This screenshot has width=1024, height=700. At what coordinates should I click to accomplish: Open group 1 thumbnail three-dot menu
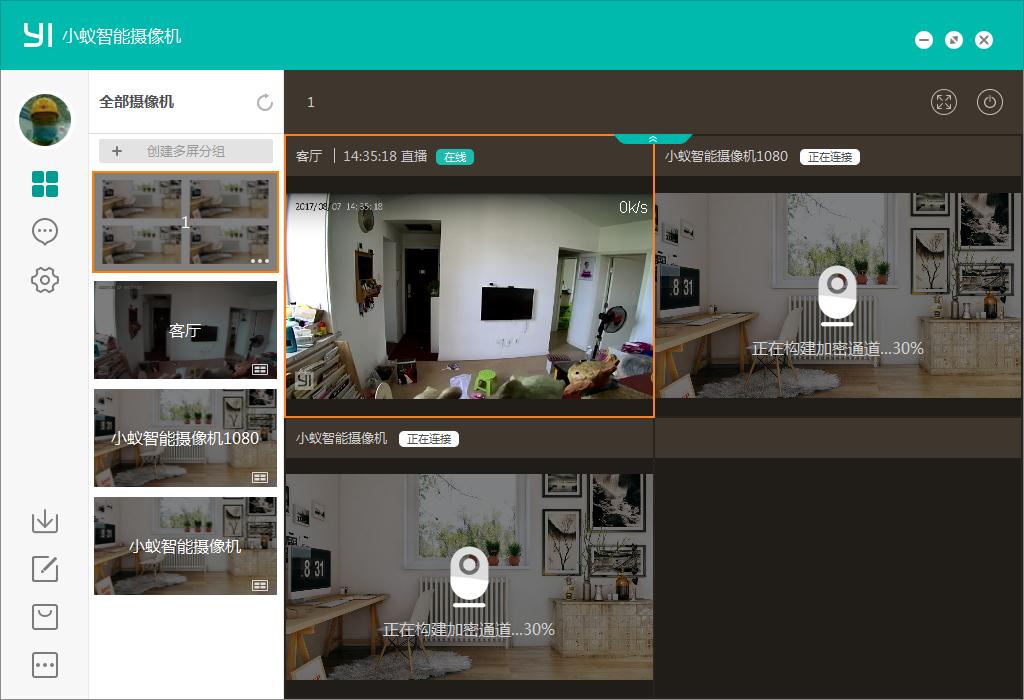[260, 261]
